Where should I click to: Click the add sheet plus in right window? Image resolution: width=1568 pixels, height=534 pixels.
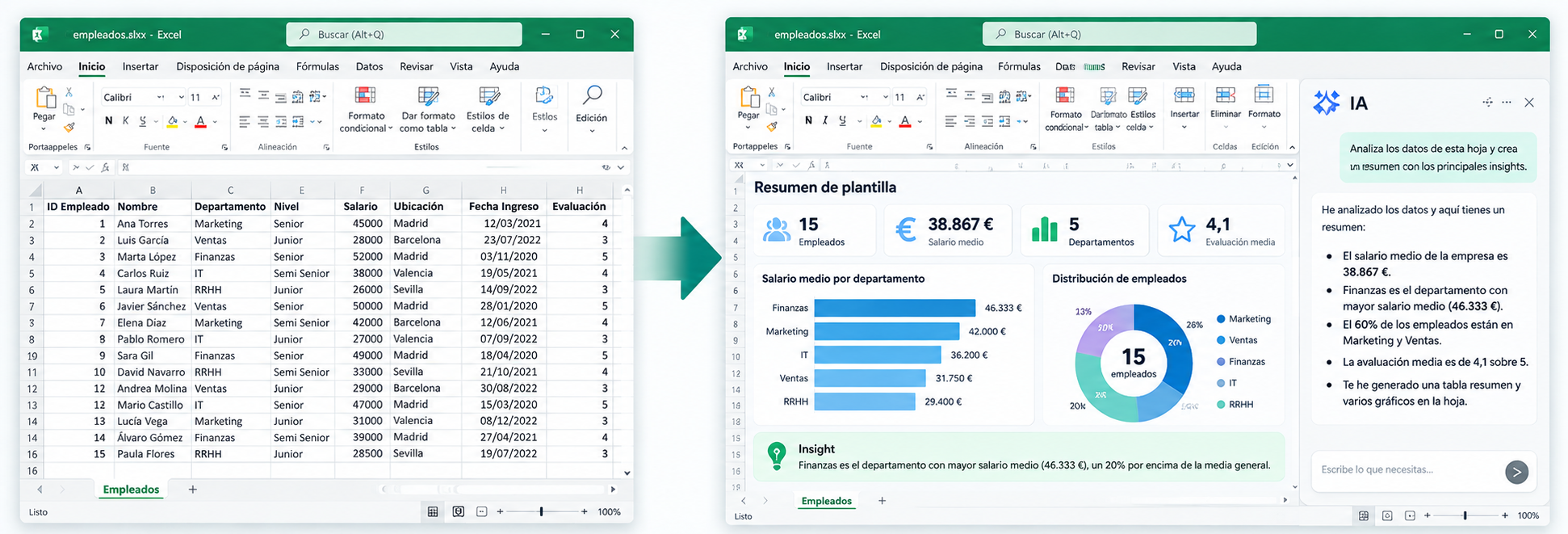[x=882, y=501]
